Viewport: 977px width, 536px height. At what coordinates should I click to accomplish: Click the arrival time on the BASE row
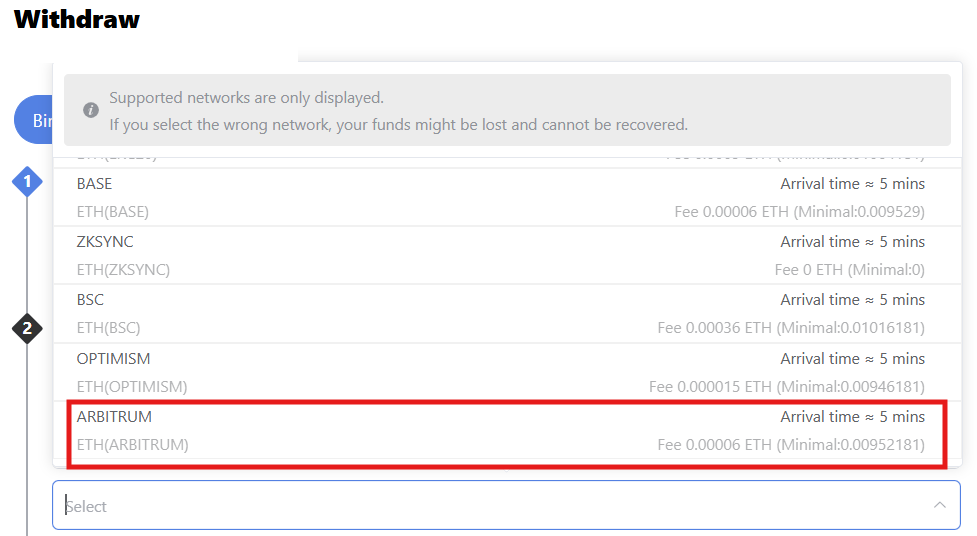pos(852,184)
